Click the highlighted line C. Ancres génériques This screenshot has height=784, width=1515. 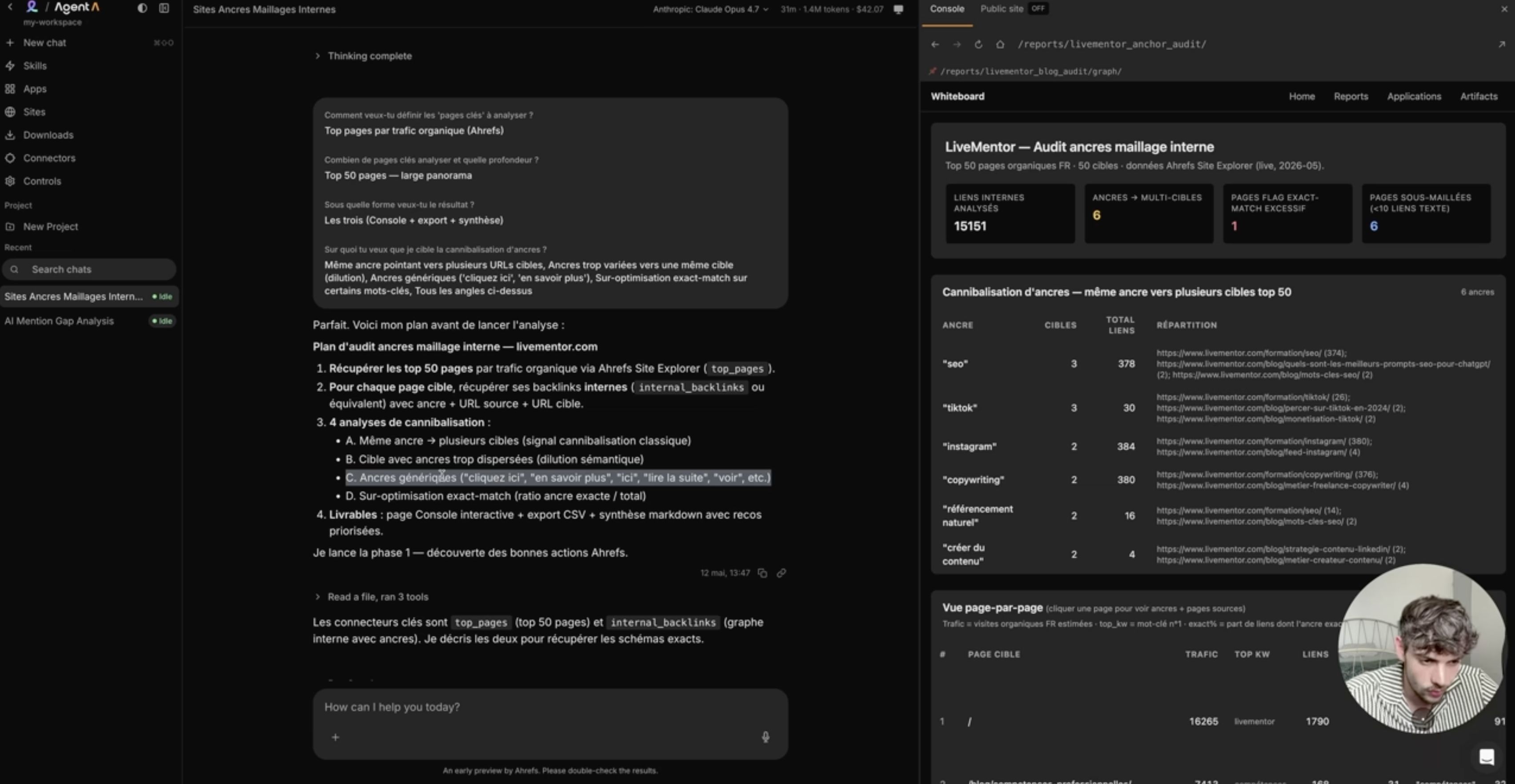tap(557, 478)
